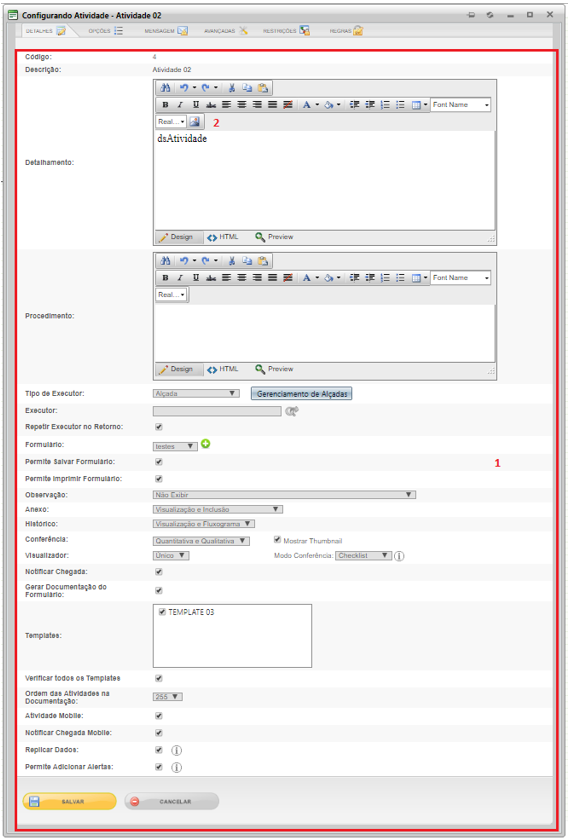
Task: Click Underline icon in Procedimento editor
Action: click(196, 278)
